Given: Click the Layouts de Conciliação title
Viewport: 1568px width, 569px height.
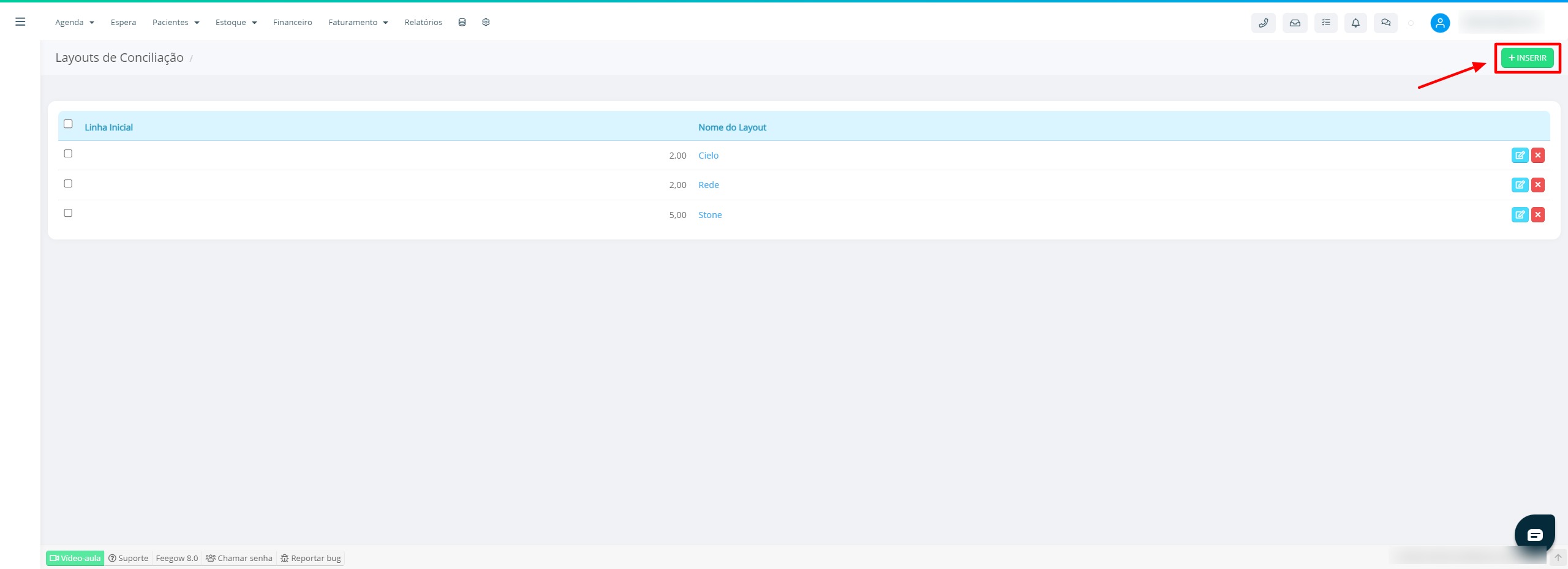Looking at the screenshot, I should pyautogui.click(x=119, y=58).
